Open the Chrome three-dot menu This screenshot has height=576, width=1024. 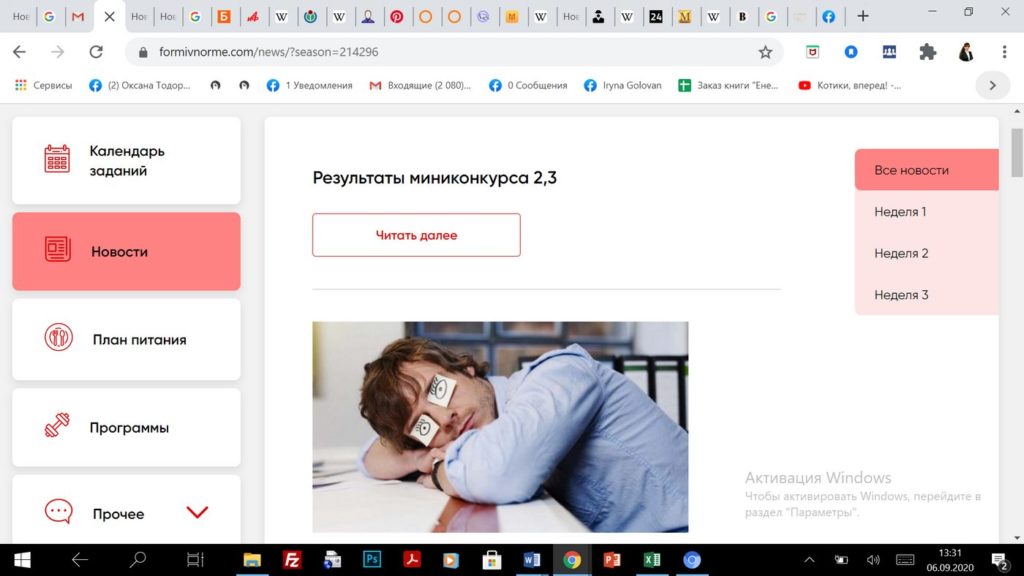coord(1004,52)
